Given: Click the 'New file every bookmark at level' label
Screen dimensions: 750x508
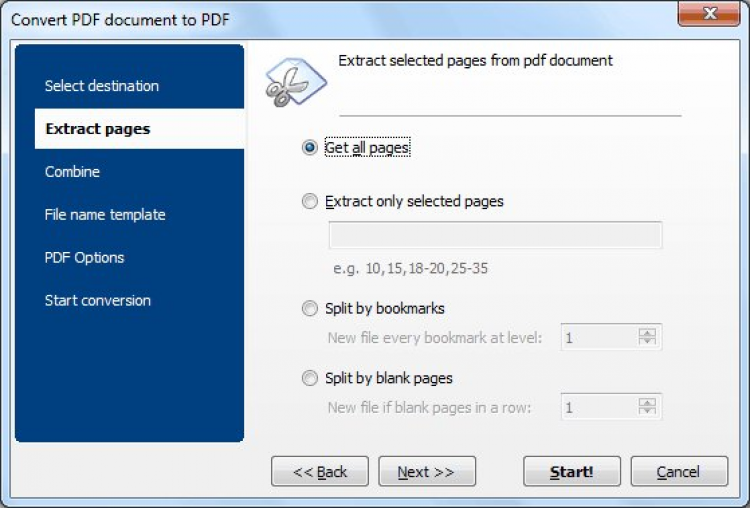Looking at the screenshot, I should coord(435,338).
